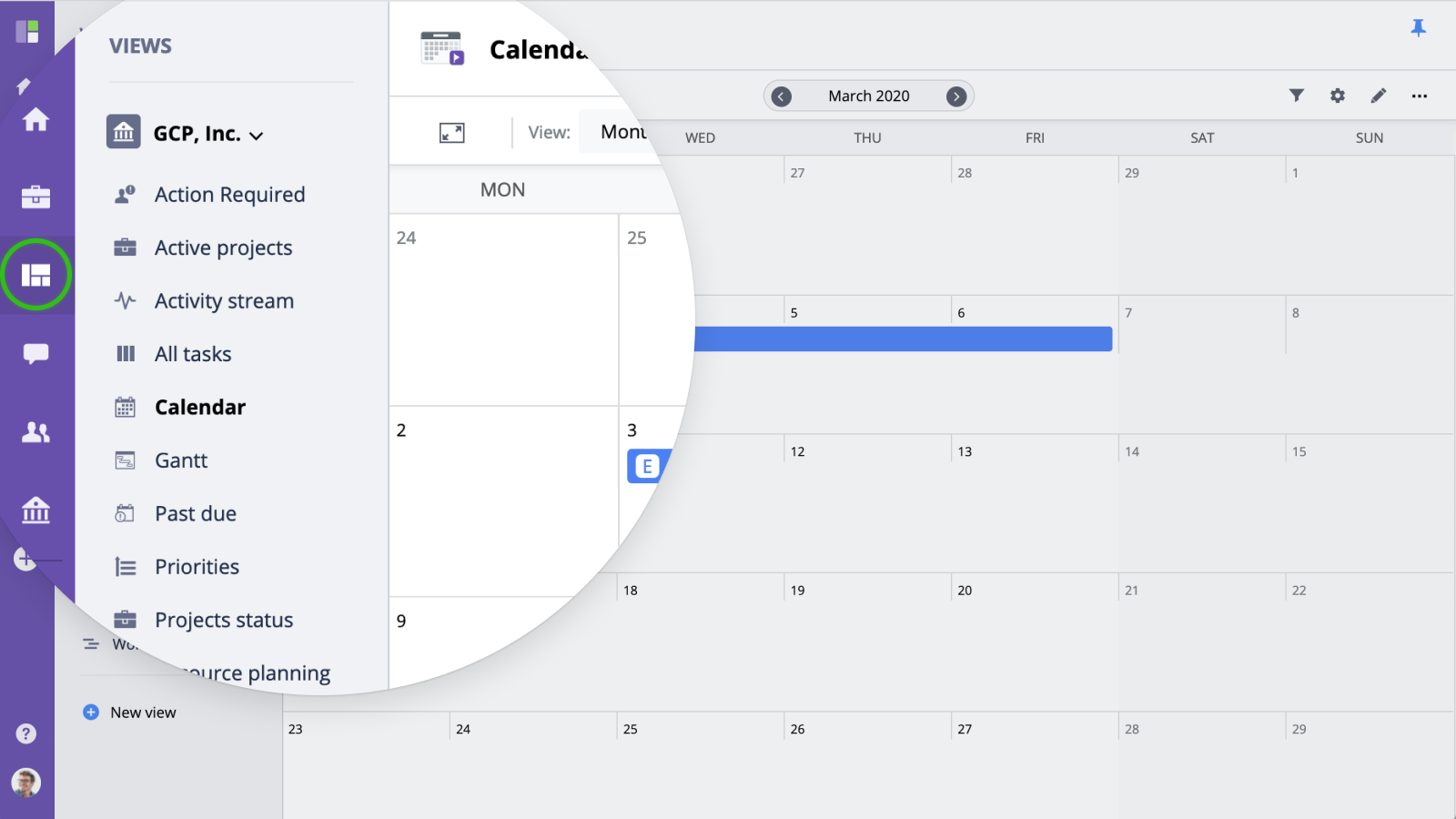
Task: Open the chat bubble icon in sidebar
Action: click(35, 353)
